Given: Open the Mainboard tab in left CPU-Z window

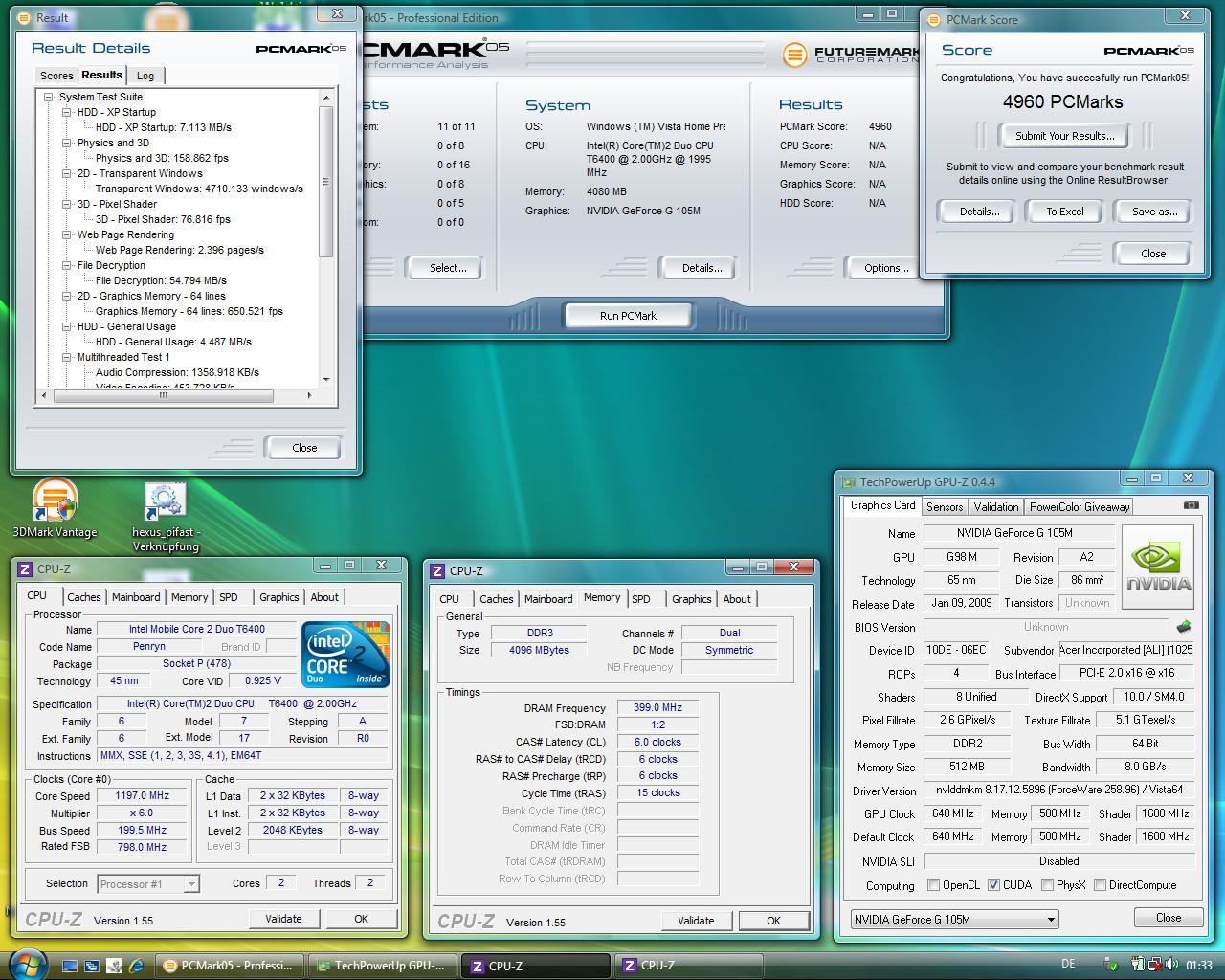Looking at the screenshot, I should coord(136,597).
